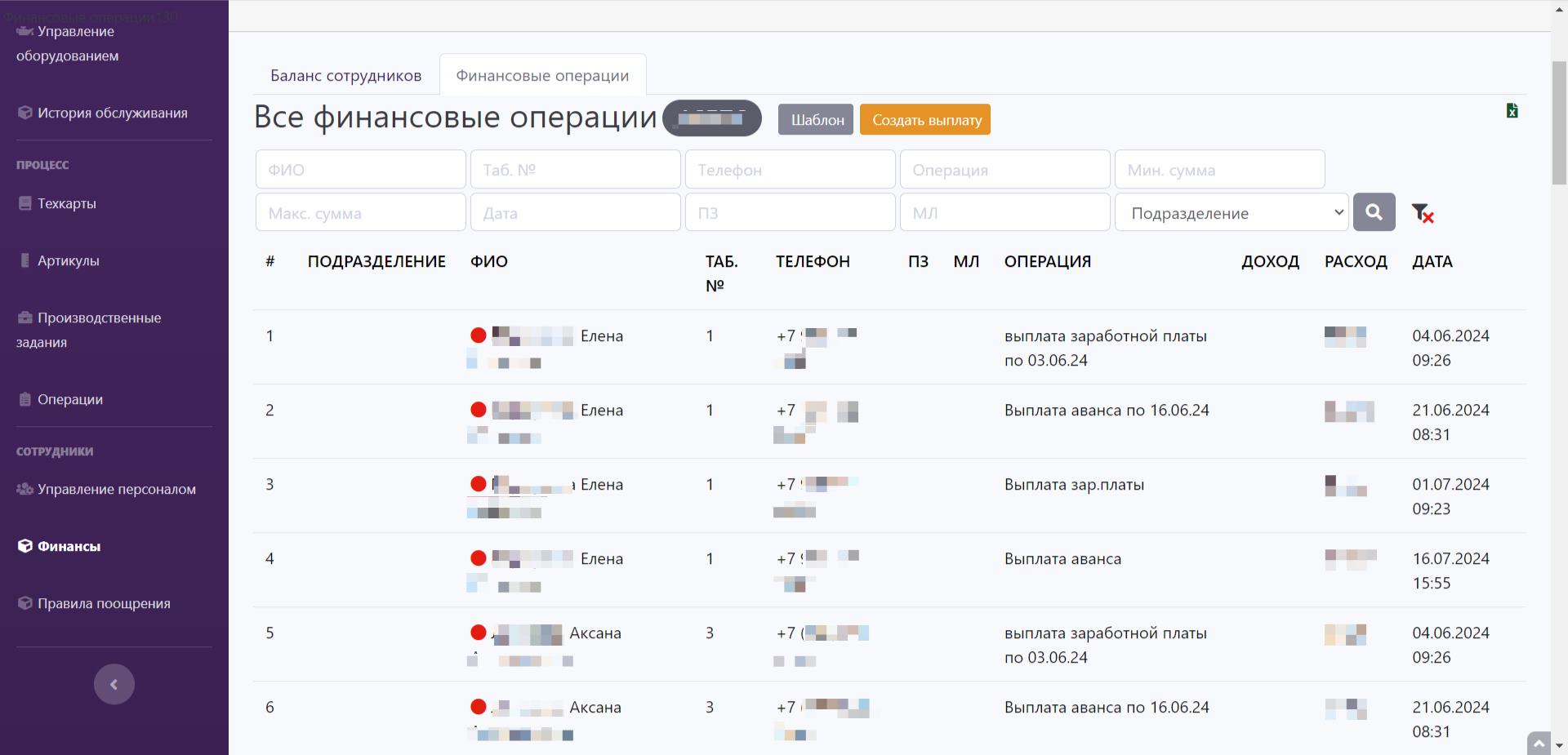Open Правила поощрения menu item

[x=104, y=603]
